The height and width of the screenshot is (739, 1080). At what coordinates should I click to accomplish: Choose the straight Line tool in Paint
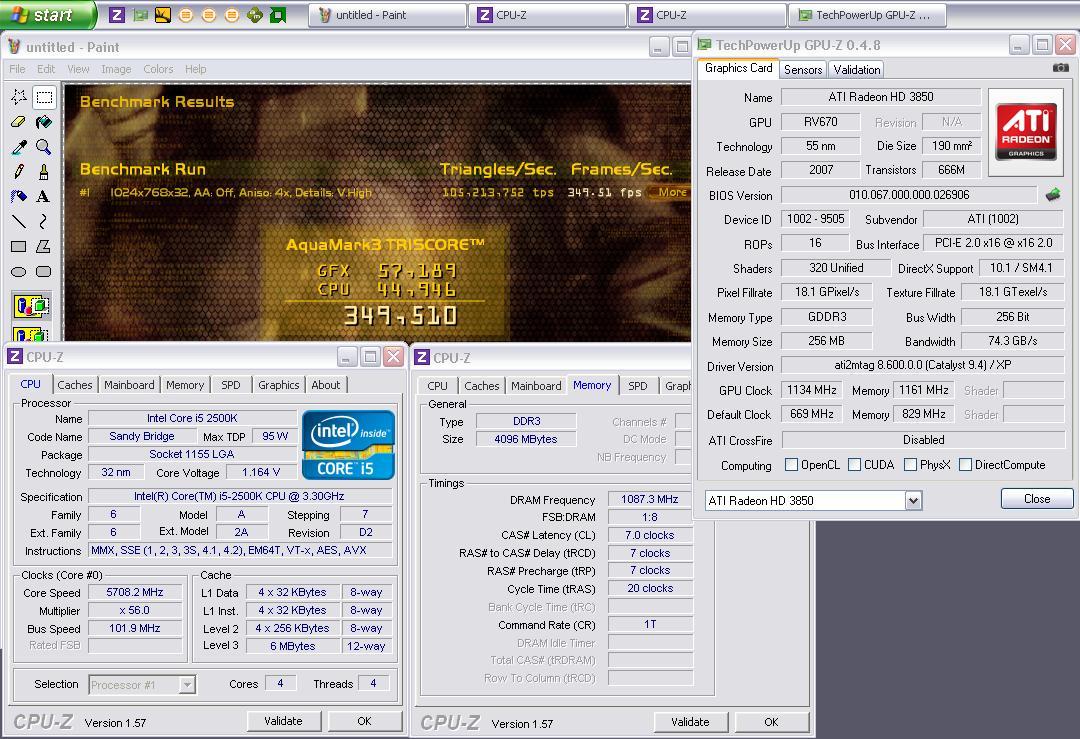click(x=19, y=221)
